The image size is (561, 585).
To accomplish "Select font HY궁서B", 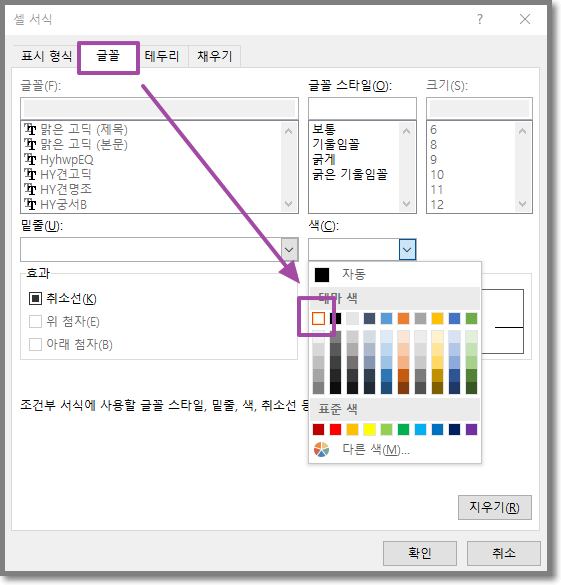I will pyautogui.click(x=56, y=204).
